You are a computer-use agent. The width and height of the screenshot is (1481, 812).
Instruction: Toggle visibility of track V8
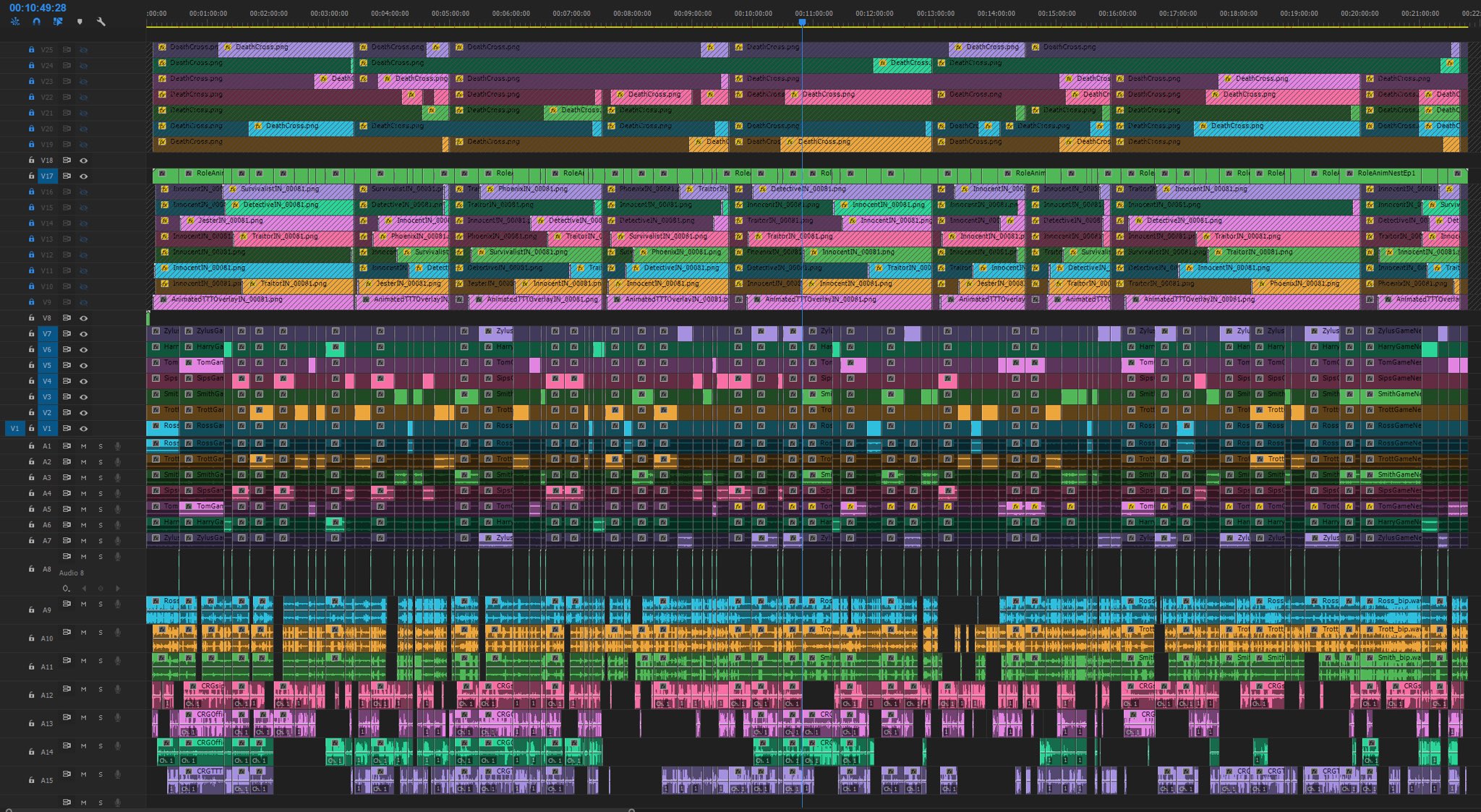coord(84,318)
